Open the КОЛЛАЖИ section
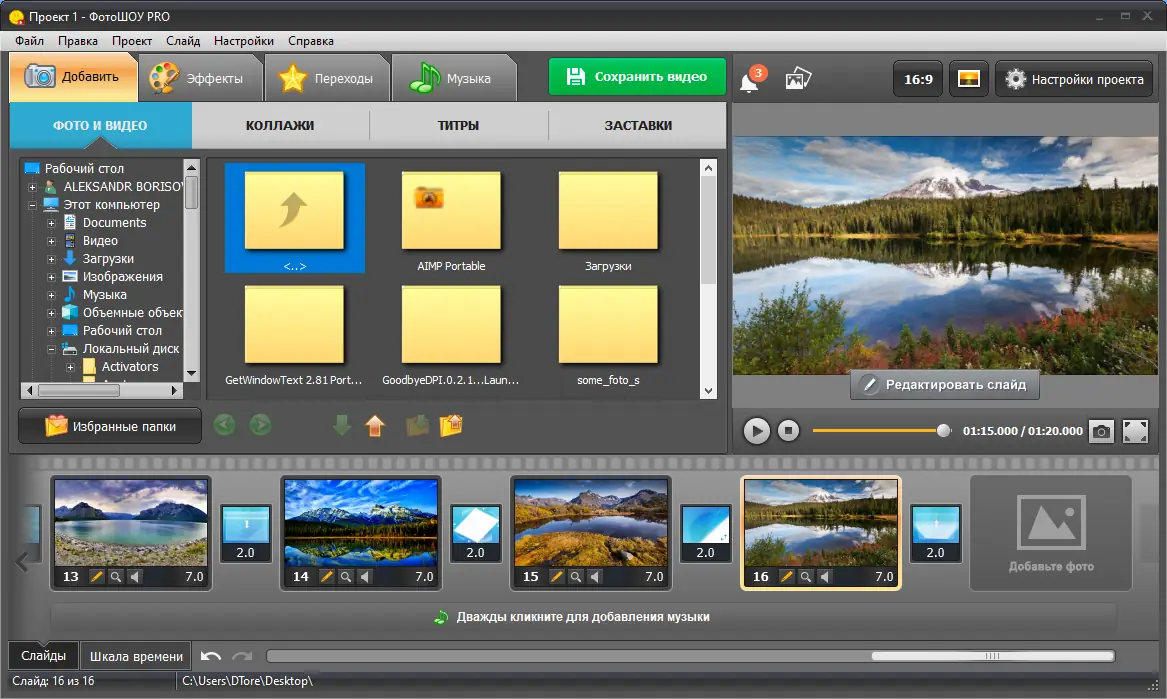Image resolution: width=1167 pixels, height=699 pixels. coord(280,126)
